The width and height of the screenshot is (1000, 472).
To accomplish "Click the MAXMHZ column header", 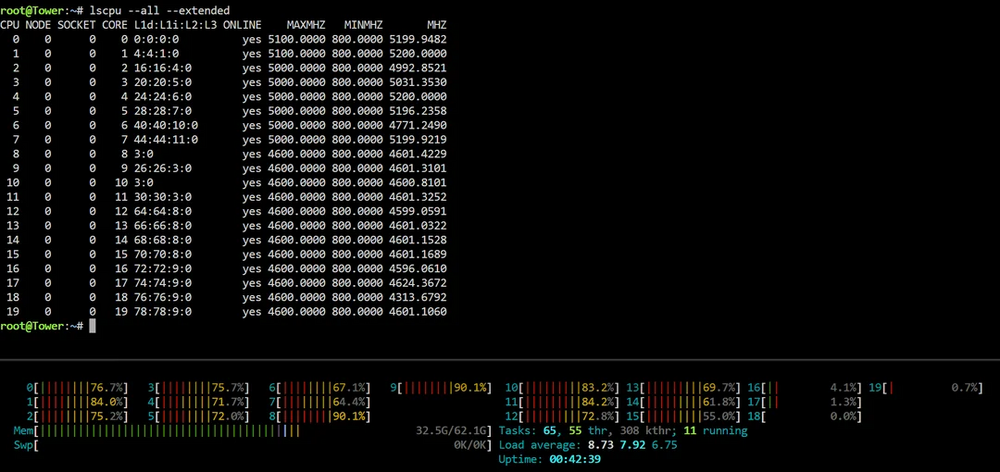I will [306, 25].
